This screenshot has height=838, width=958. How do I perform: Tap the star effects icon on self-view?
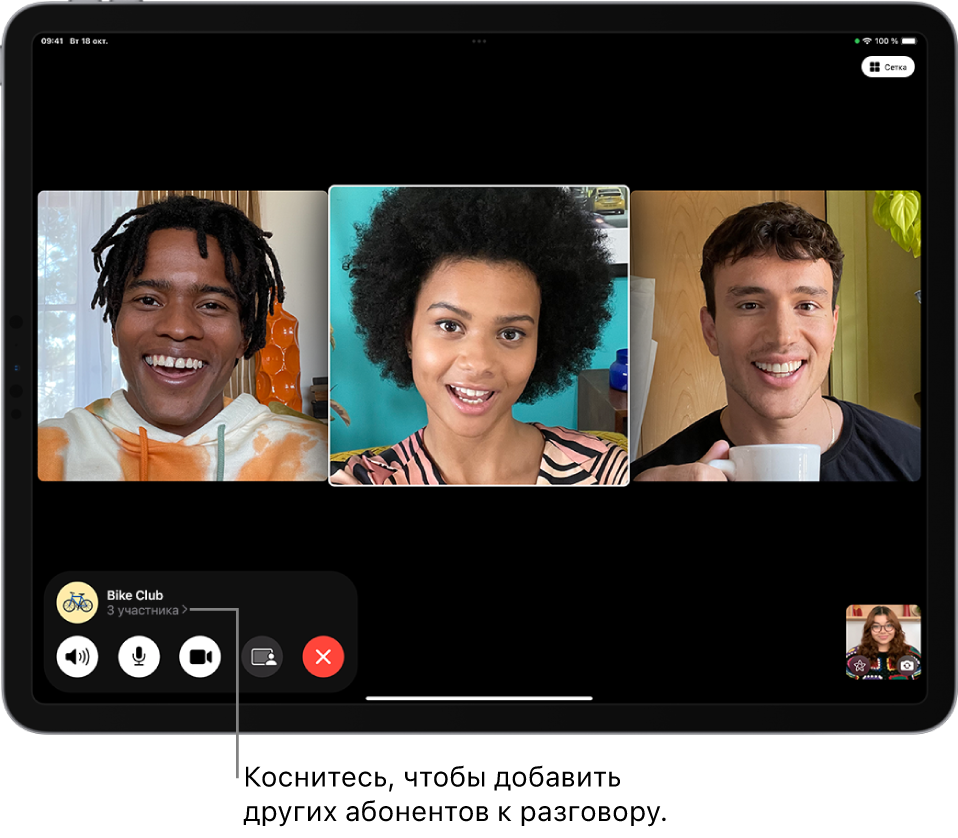[x=860, y=665]
